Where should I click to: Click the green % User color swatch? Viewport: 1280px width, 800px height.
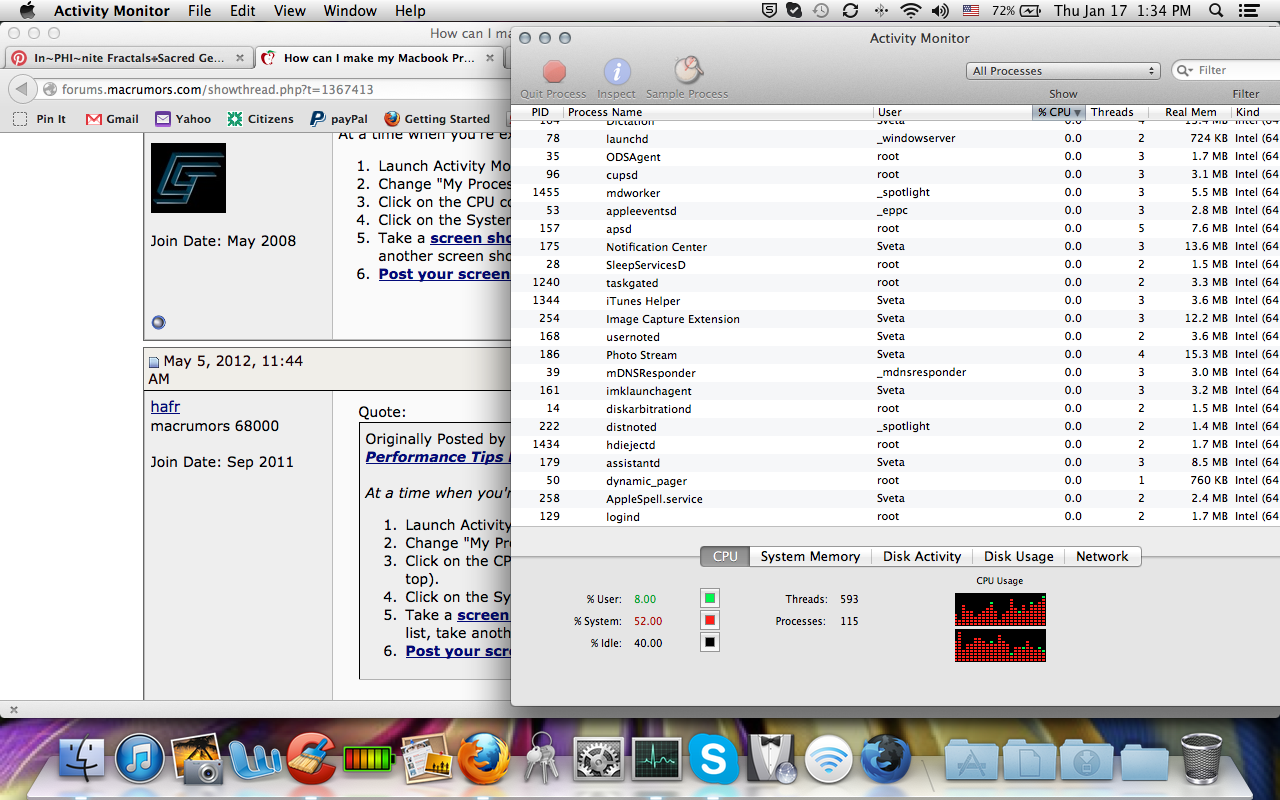[x=710, y=599]
